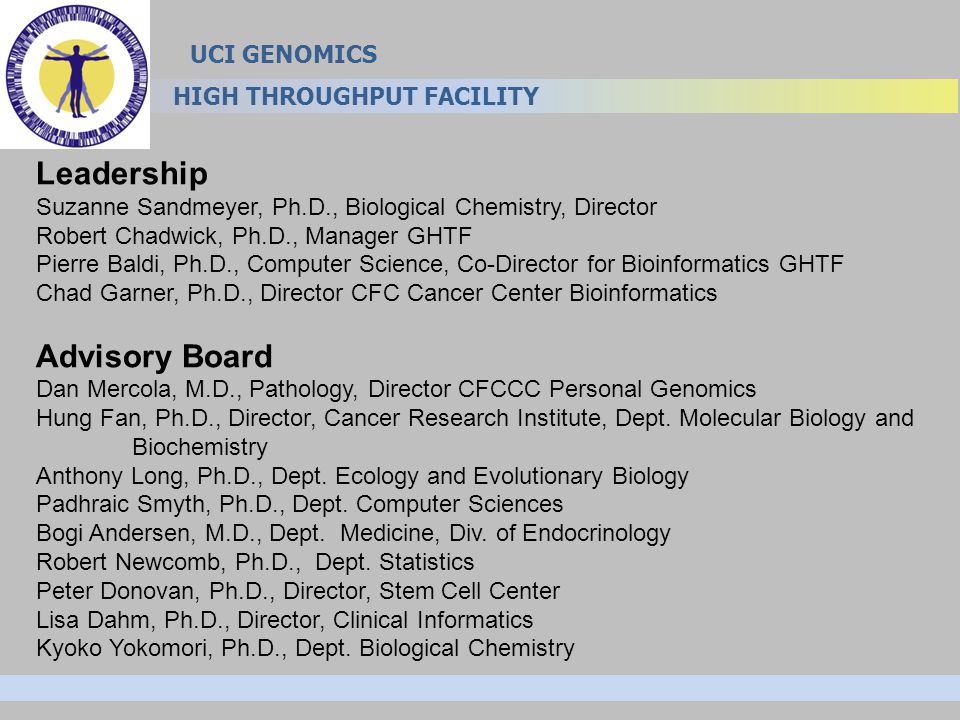This screenshot has height=720, width=960.
Task: Click the Robert Chadwick Manager GHTF line
Action: [254, 236]
